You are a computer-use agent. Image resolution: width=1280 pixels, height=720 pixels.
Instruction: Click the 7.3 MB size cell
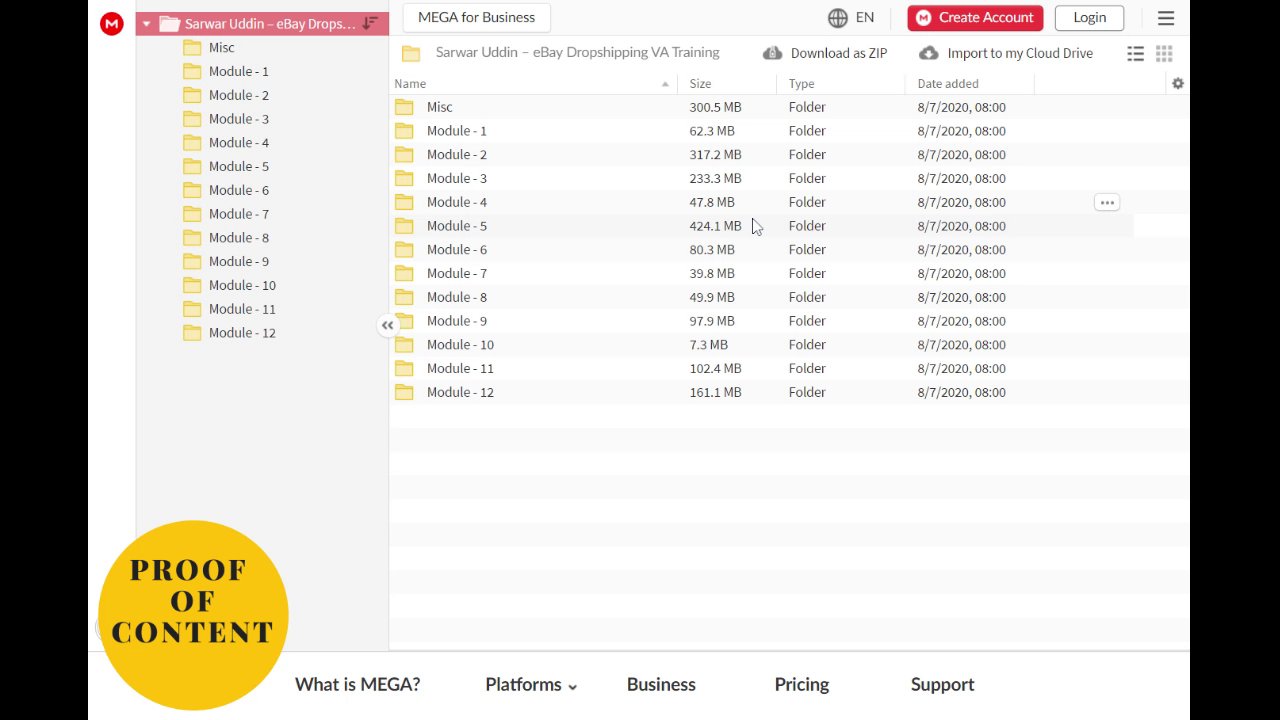[708, 345]
